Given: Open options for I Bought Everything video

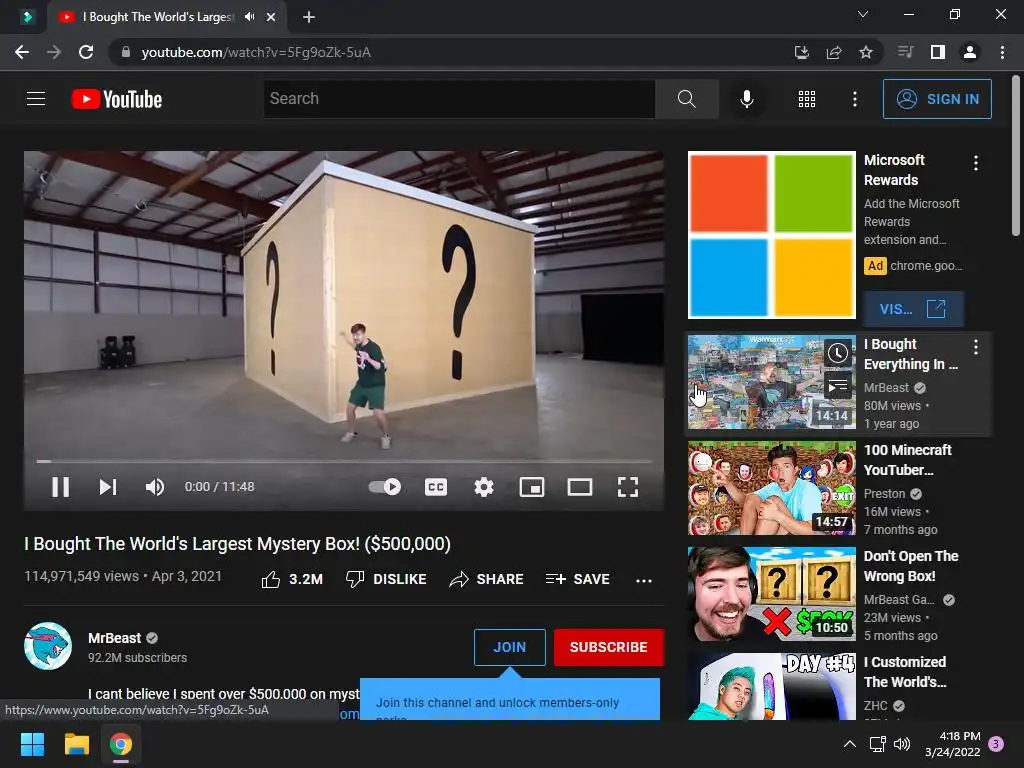Looking at the screenshot, I should pyautogui.click(x=976, y=347).
